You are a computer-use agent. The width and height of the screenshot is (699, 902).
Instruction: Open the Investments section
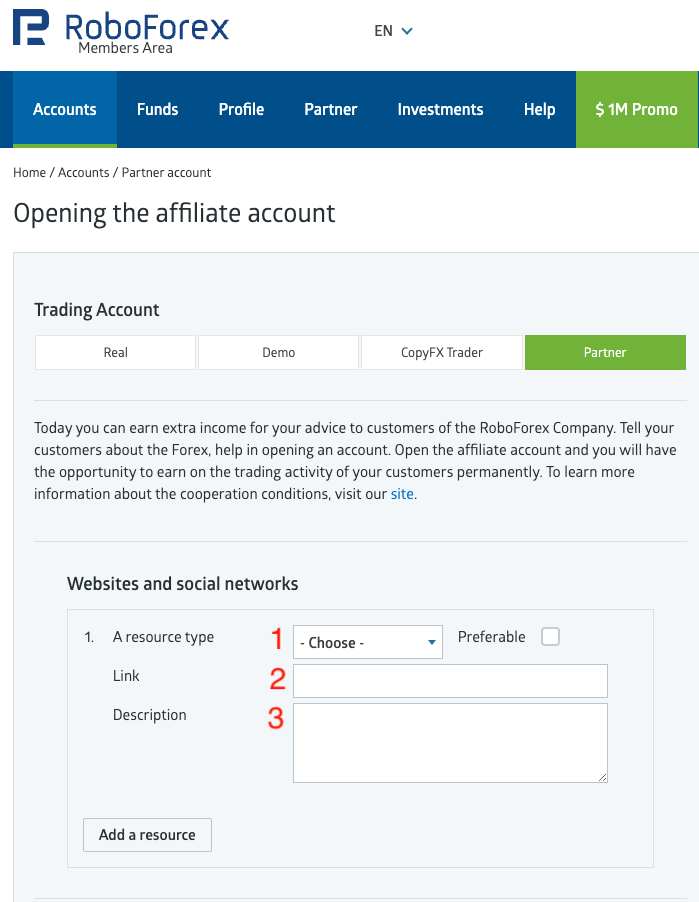click(440, 110)
